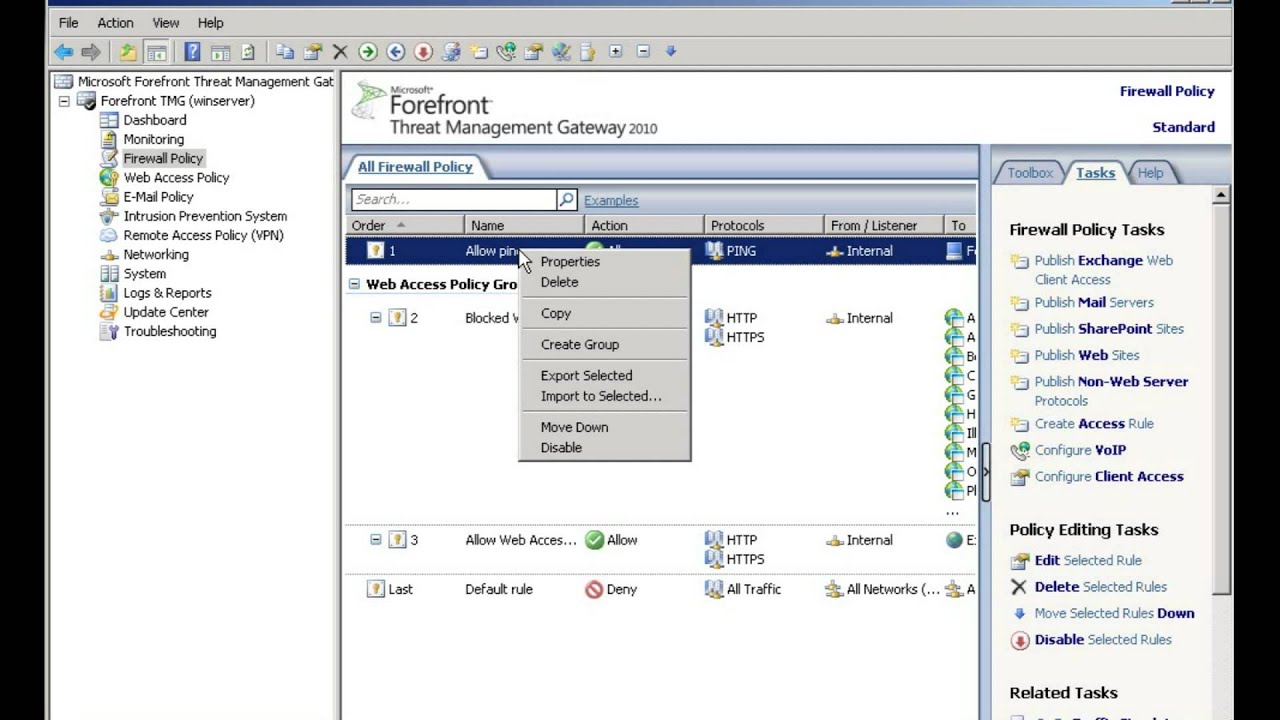
Task: Choose Create Group in the context menu
Action: pos(604,344)
